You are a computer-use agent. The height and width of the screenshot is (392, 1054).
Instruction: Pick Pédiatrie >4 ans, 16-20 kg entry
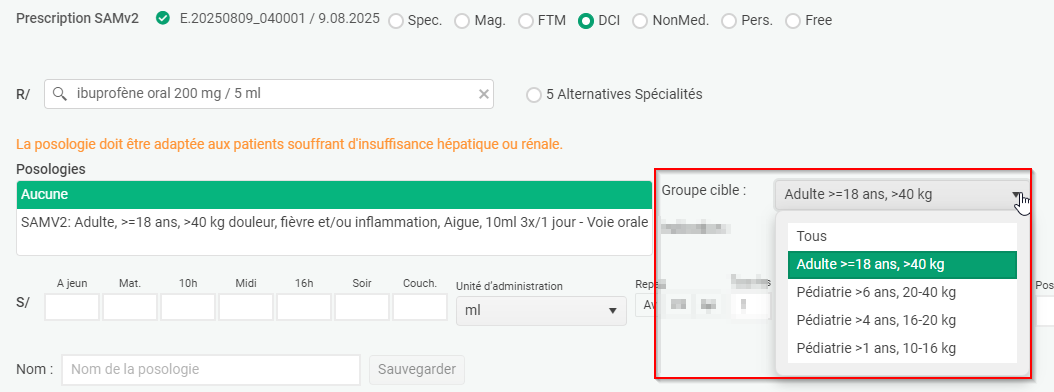pyautogui.click(x=902, y=321)
